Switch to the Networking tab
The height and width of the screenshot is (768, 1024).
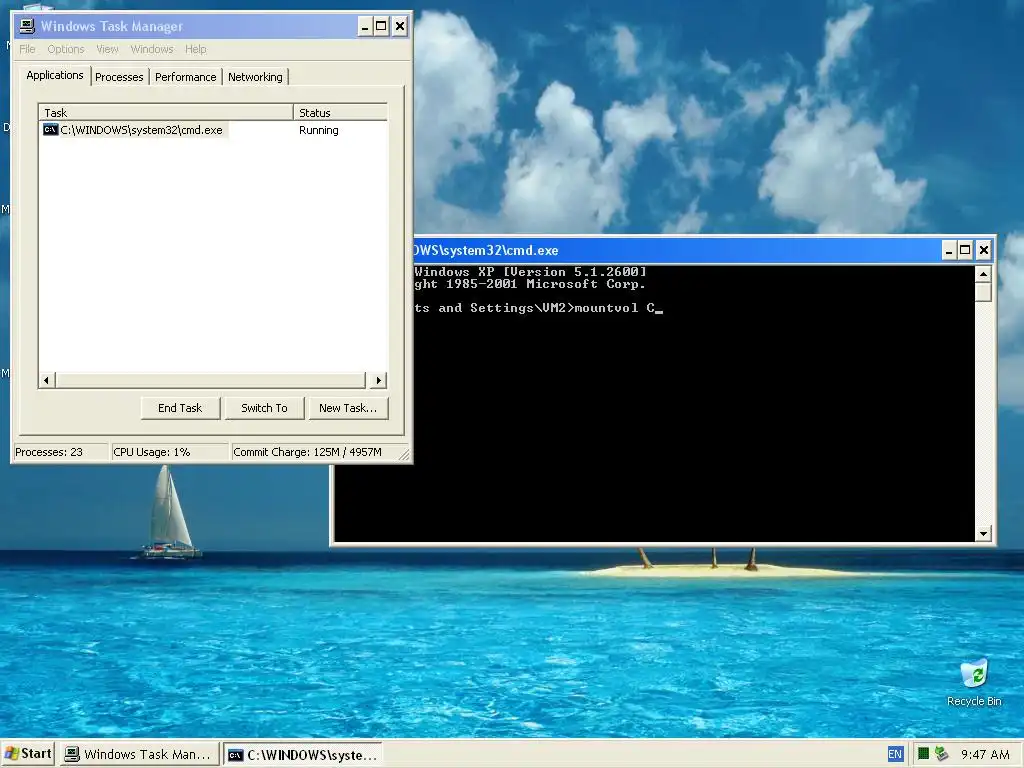click(255, 77)
